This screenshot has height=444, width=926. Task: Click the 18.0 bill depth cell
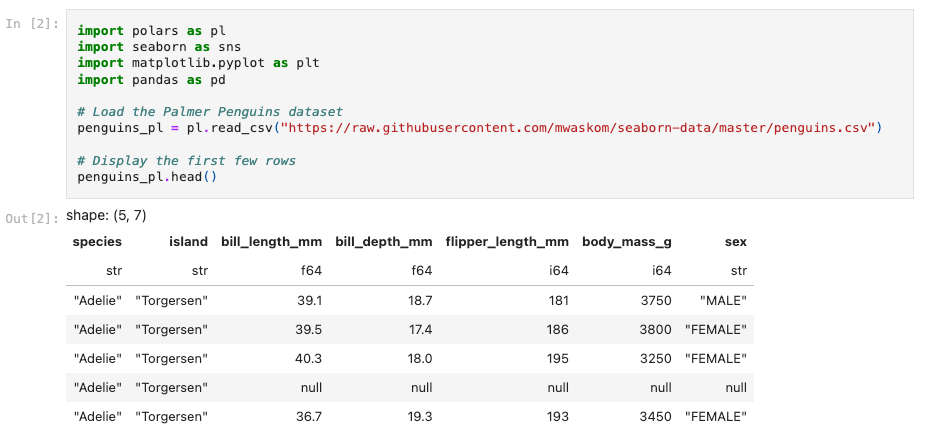click(420, 358)
